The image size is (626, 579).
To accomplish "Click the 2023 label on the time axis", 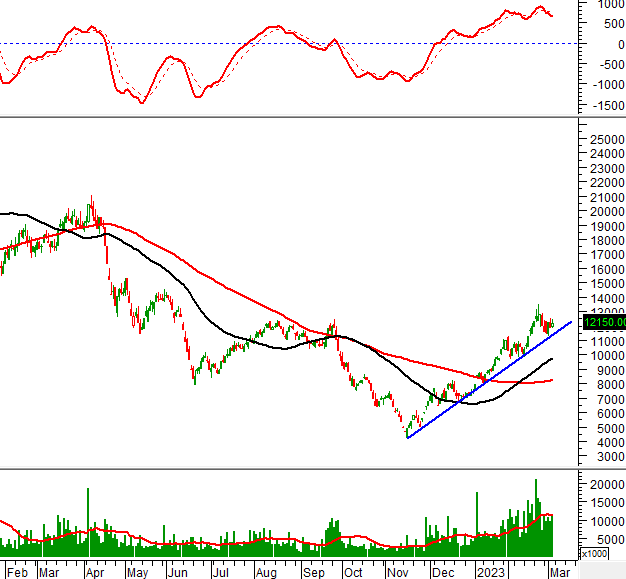I will pos(490,572).
